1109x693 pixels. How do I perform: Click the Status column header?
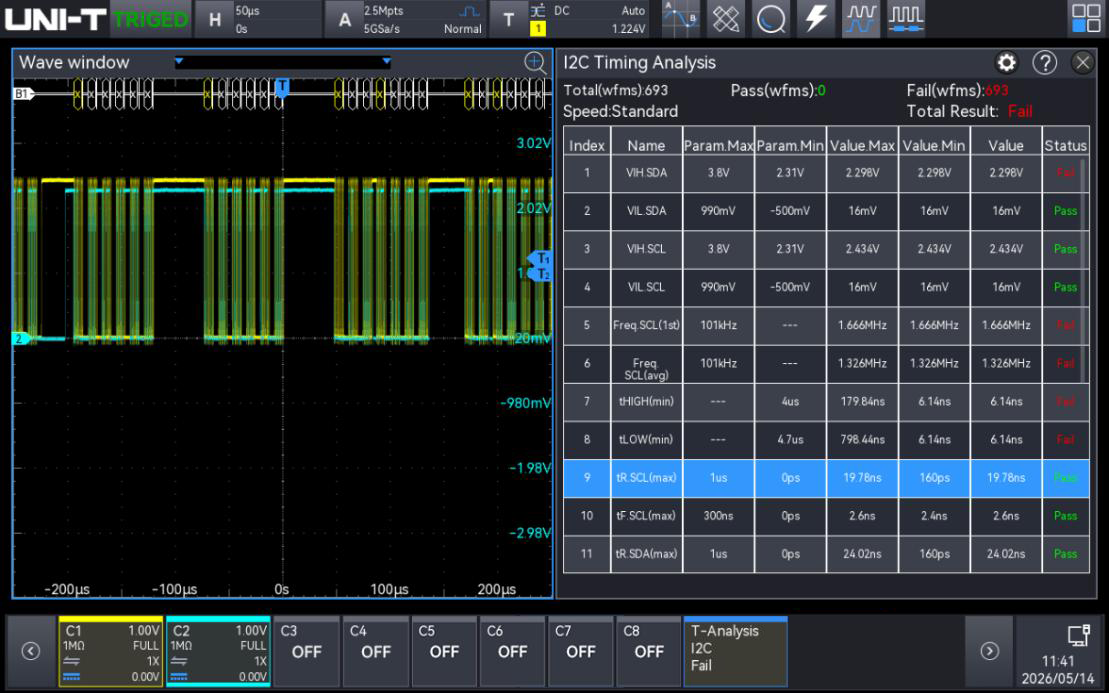coord(1065,141)
